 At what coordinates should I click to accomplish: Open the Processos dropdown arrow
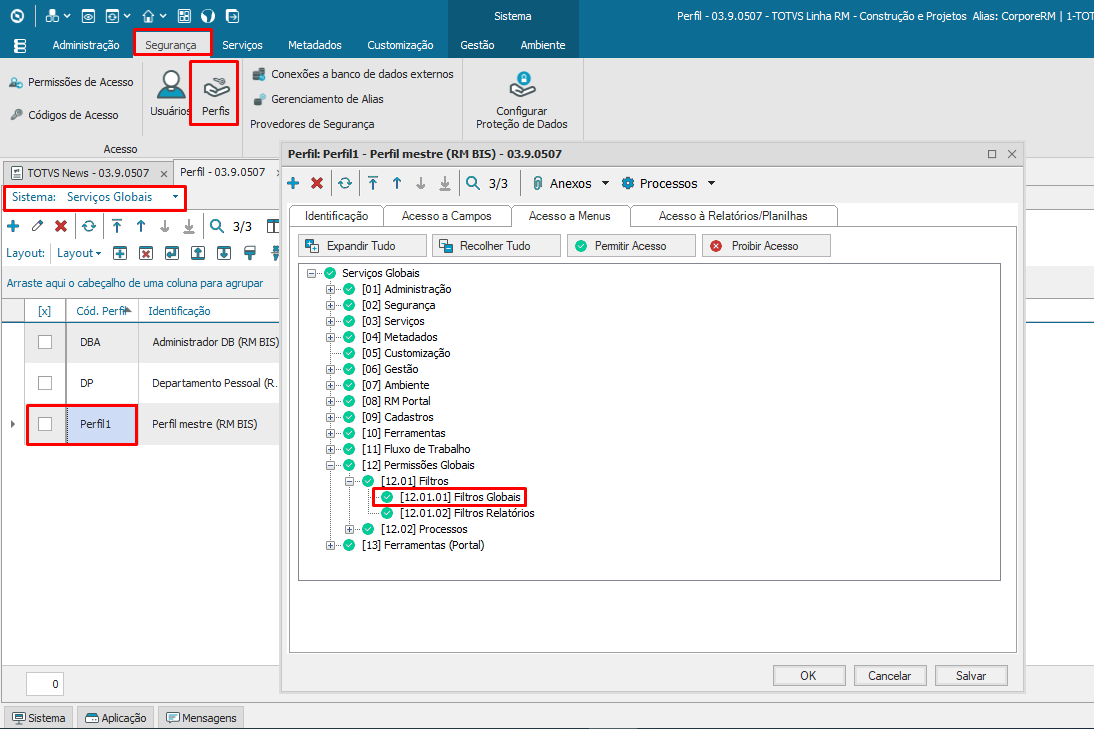tap(712, 183)
